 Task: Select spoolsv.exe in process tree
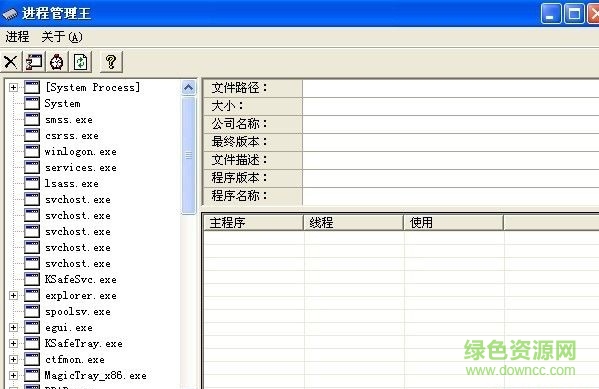point(78,312)
